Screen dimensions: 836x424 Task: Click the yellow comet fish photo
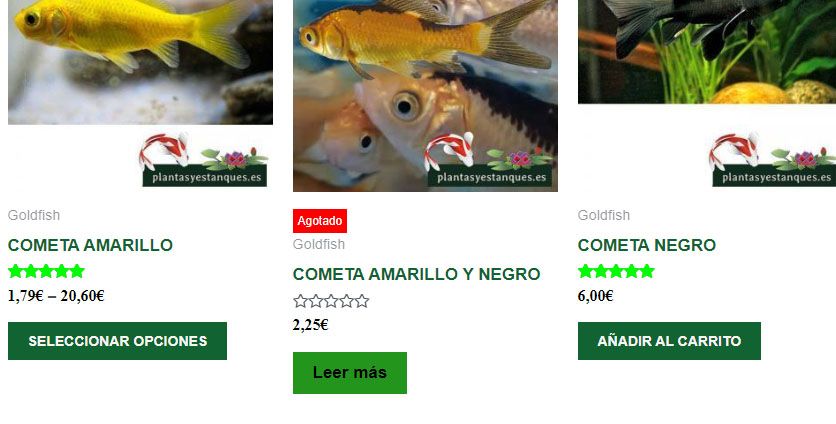[140, 62]
